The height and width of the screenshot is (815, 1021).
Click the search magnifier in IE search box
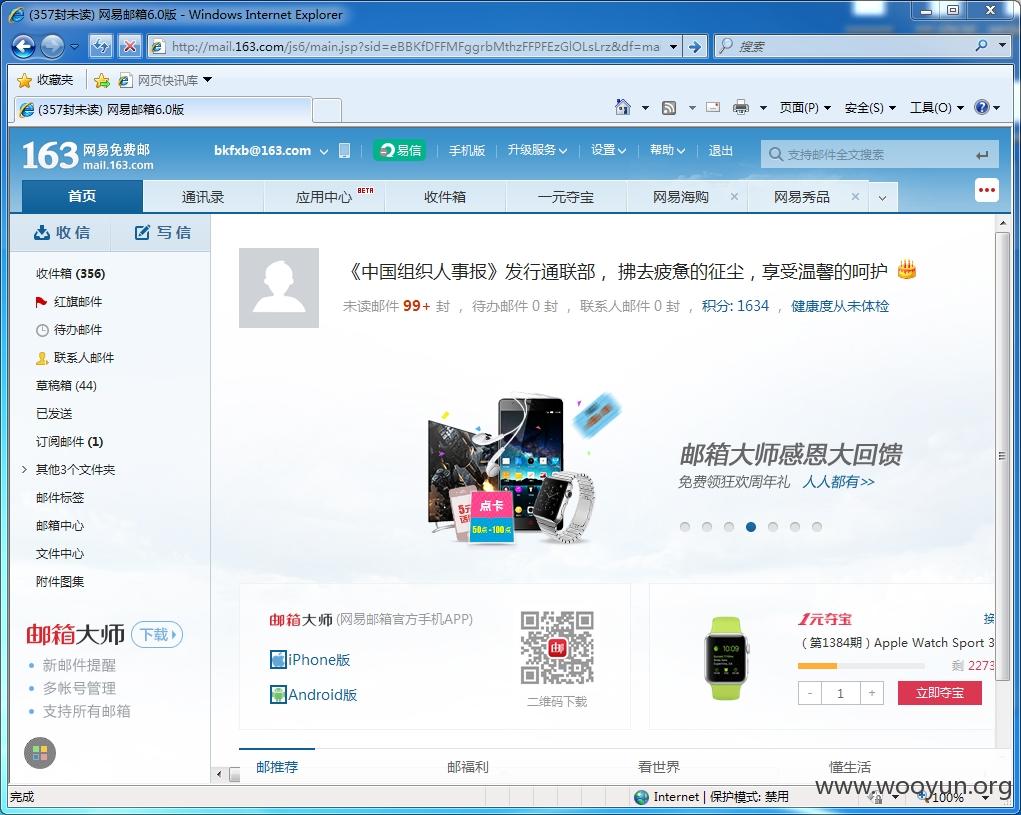(x=981, y=46)
